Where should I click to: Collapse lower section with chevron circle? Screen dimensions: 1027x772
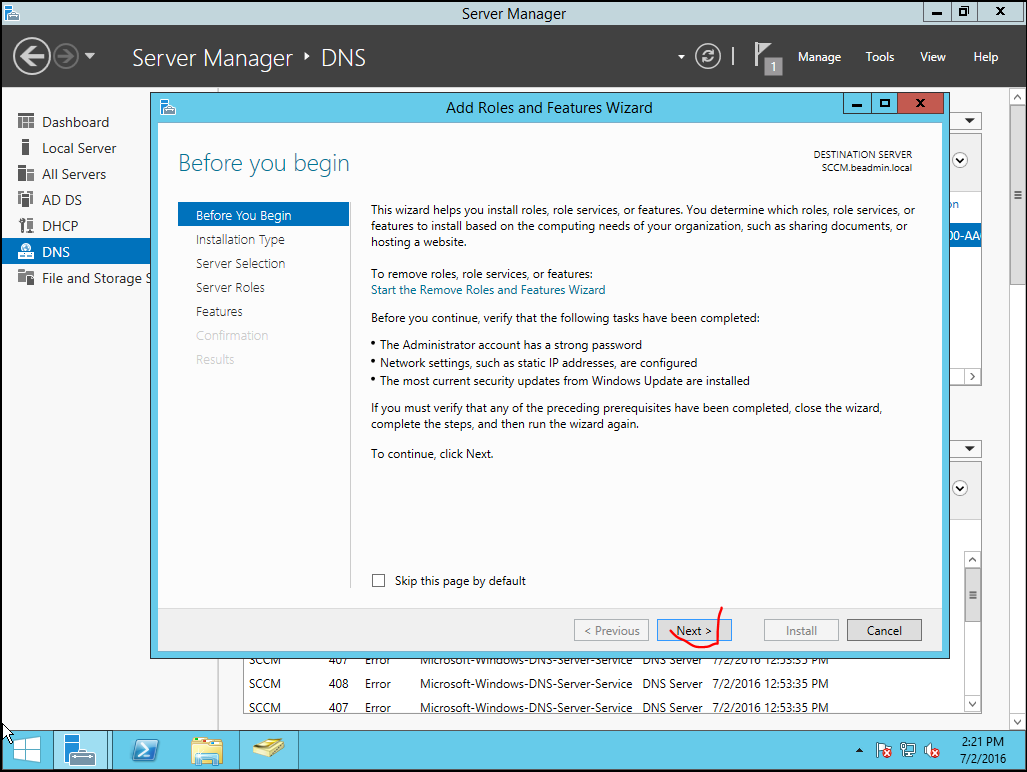[x=960, y=488]
